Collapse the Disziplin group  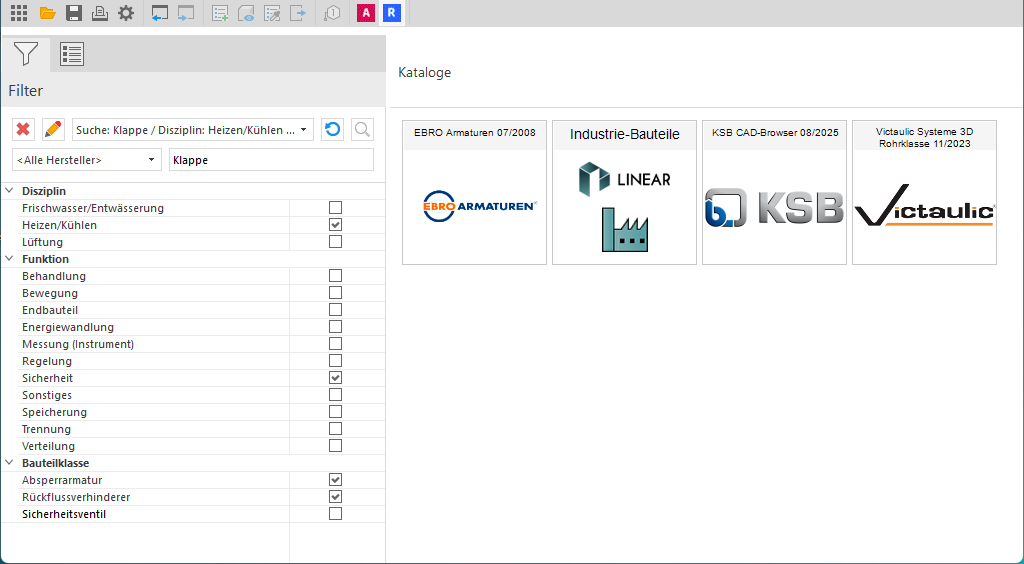click(x=10, y=191)
